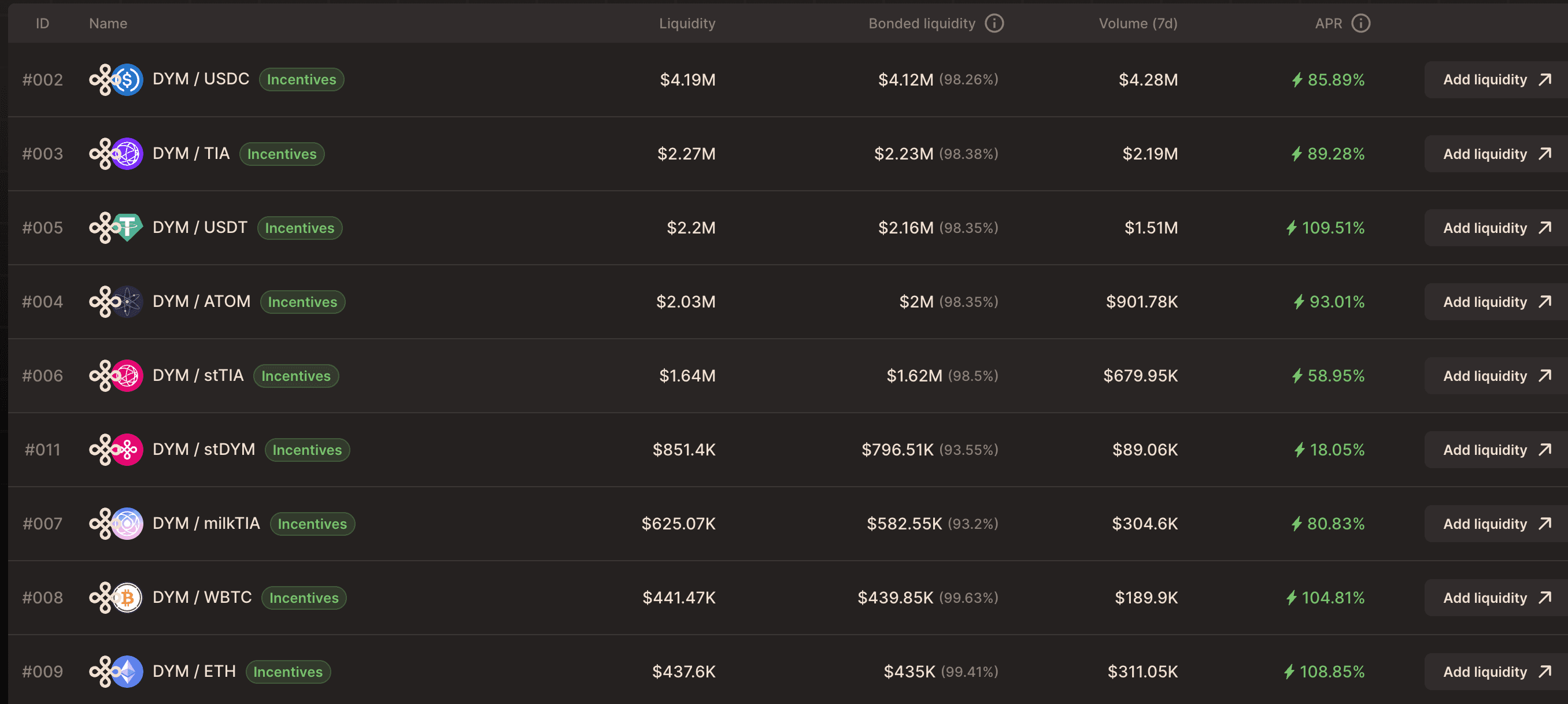
Task: Click lightning bolt icon beside 58.95% APR
Action: (x=1296, y=376)
